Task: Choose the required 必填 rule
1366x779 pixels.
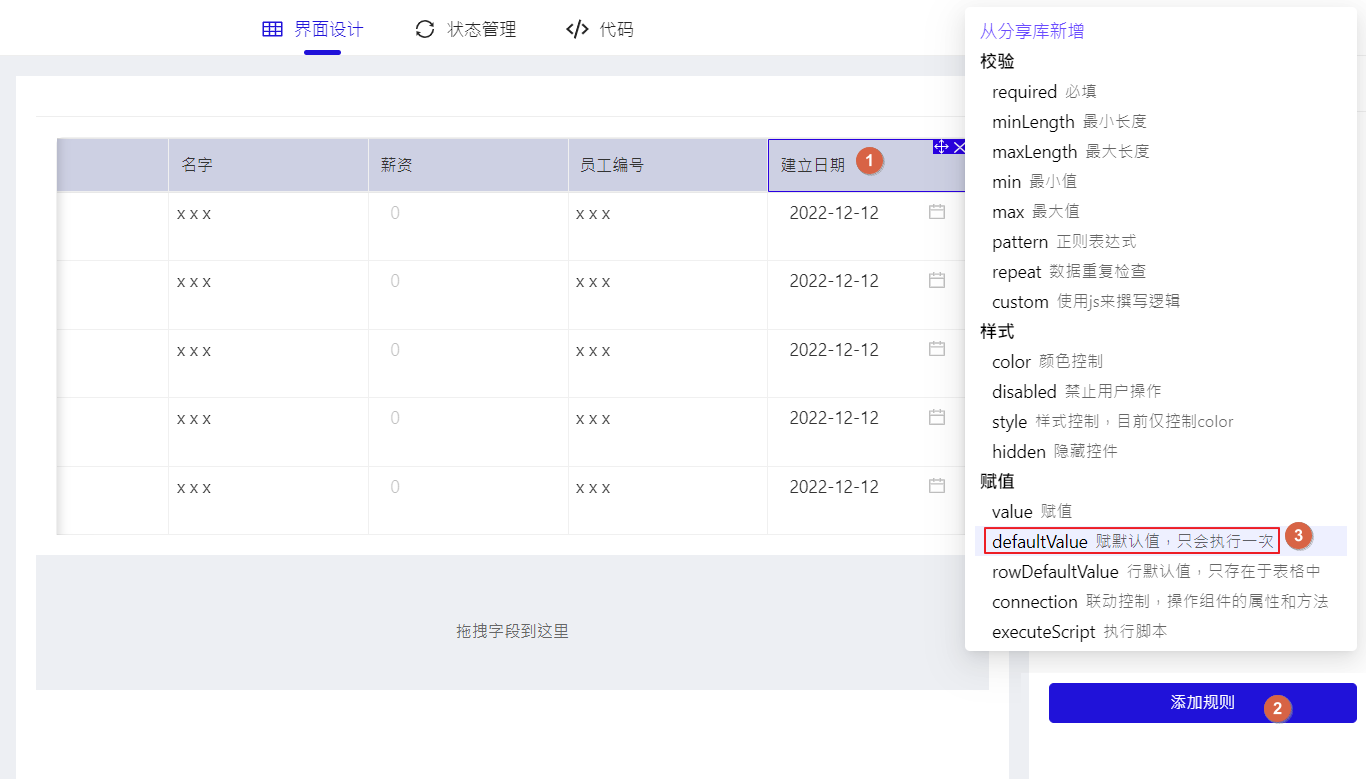Action: pos(1160,92)
